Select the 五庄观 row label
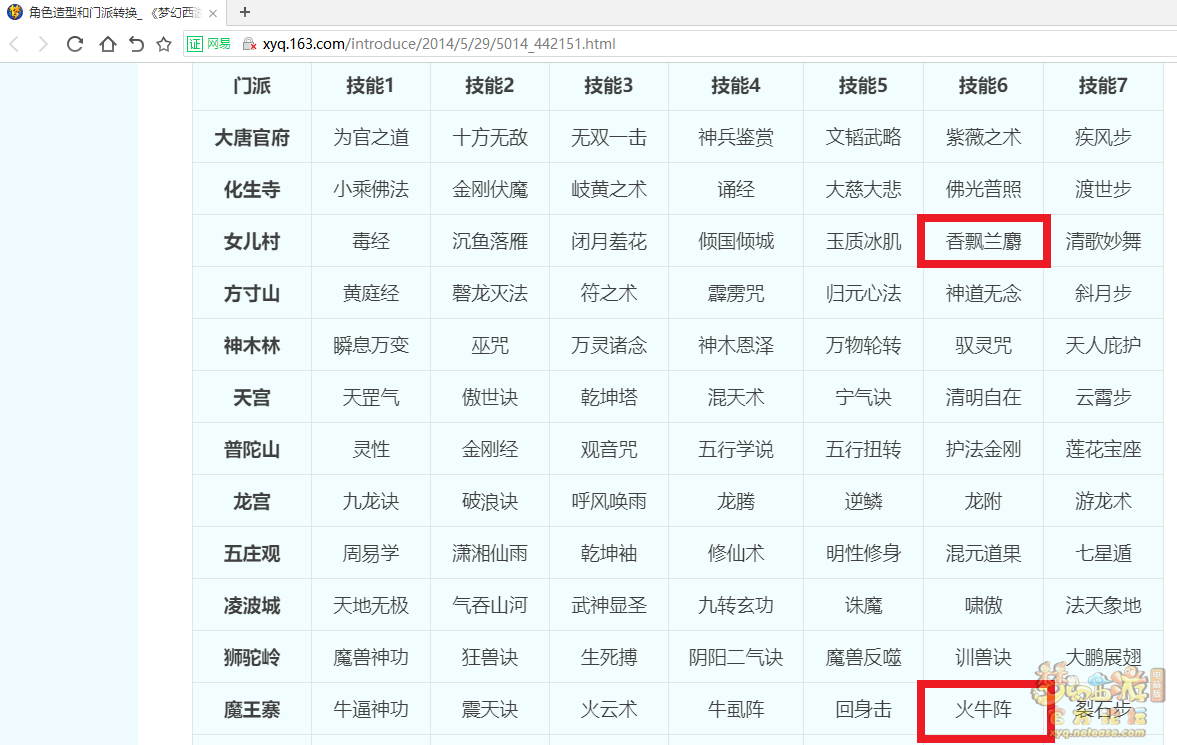 [x=252, y=553]
